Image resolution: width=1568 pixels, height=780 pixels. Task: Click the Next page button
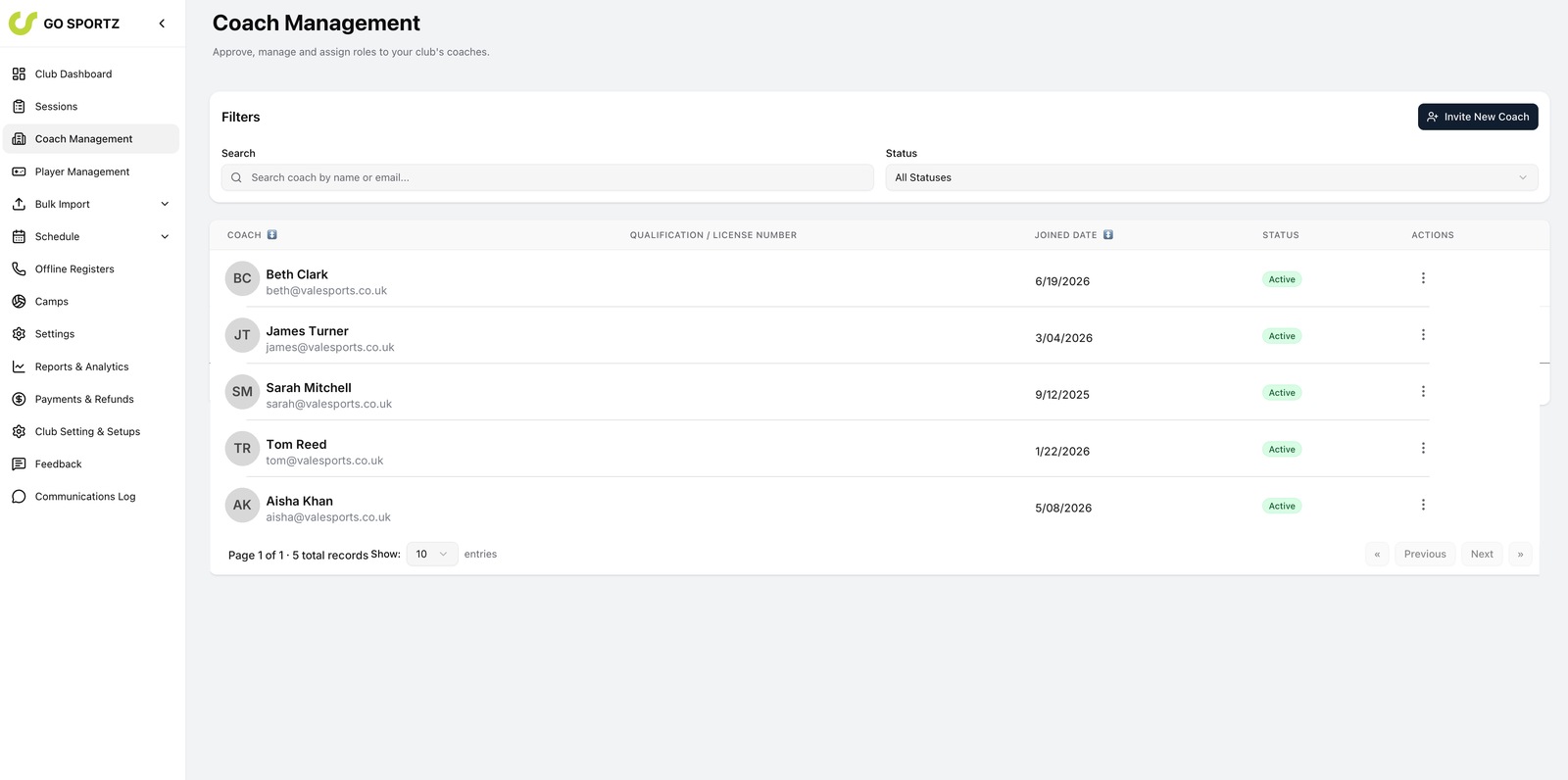coord(1482,554)
